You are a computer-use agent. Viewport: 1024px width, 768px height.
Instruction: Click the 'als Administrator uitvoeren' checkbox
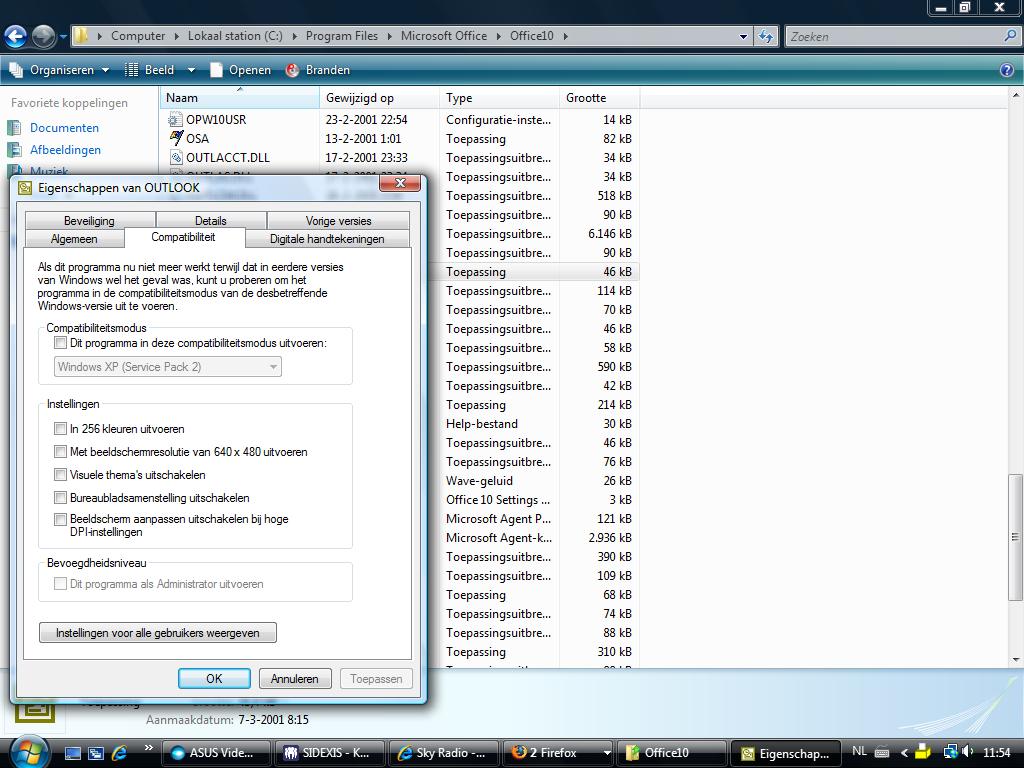click(60, 584)
